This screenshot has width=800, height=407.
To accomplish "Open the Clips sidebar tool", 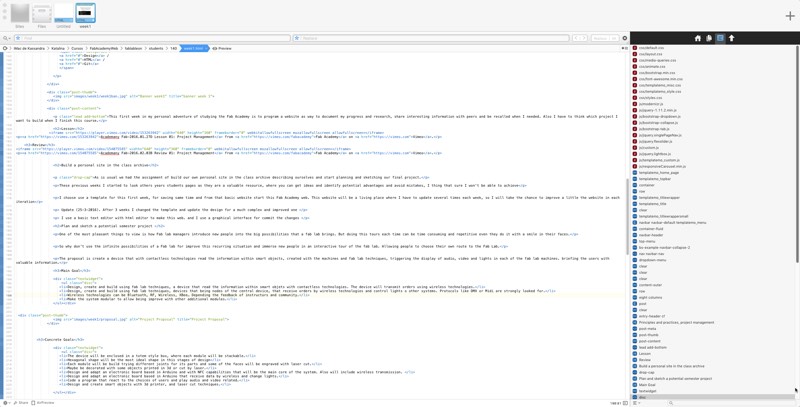I will [709, 38].
